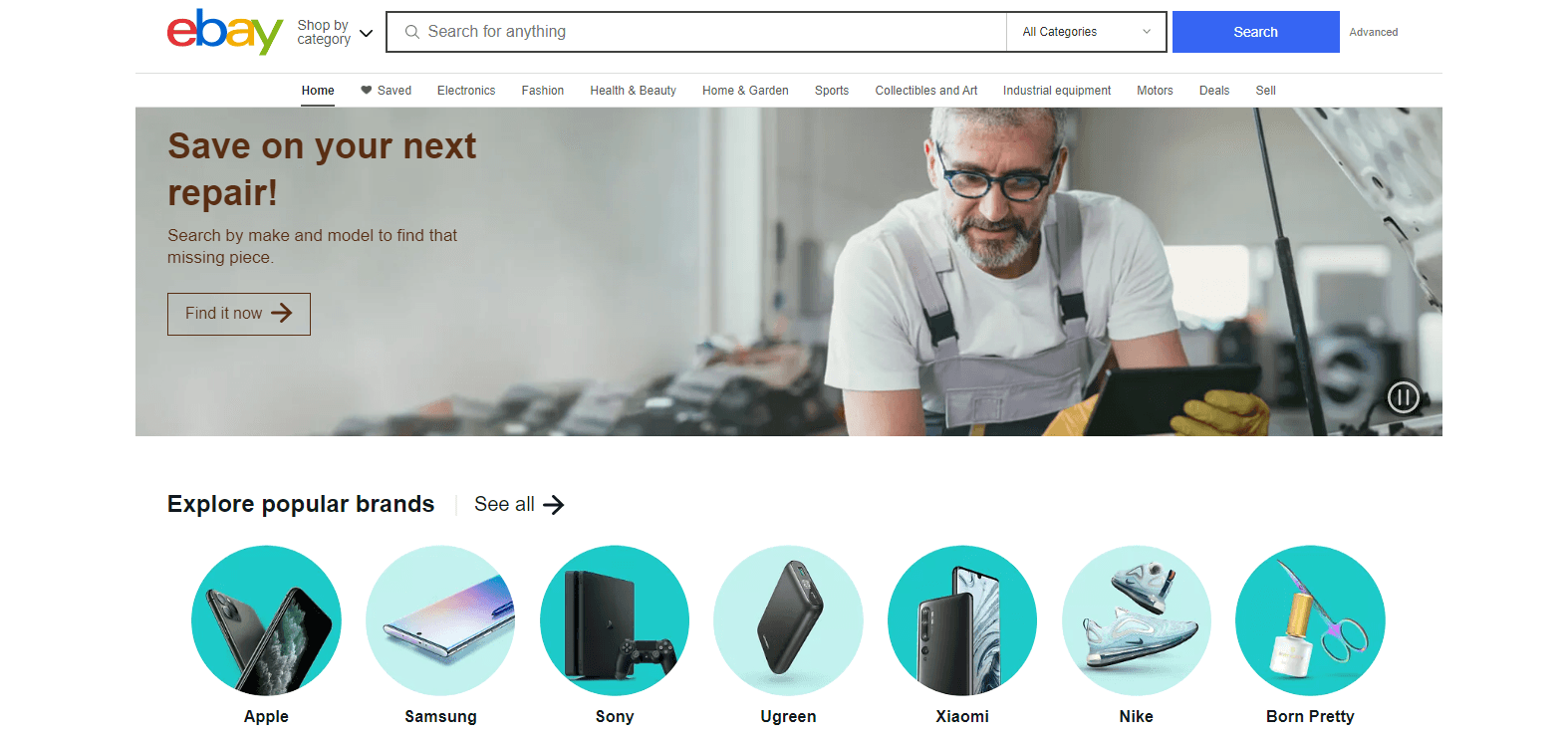The width and height of the screenshot is (1568, 738).
Task: Open the Nike sneakers brand image
Action: pyautogui.click(x=1137, y=620)
